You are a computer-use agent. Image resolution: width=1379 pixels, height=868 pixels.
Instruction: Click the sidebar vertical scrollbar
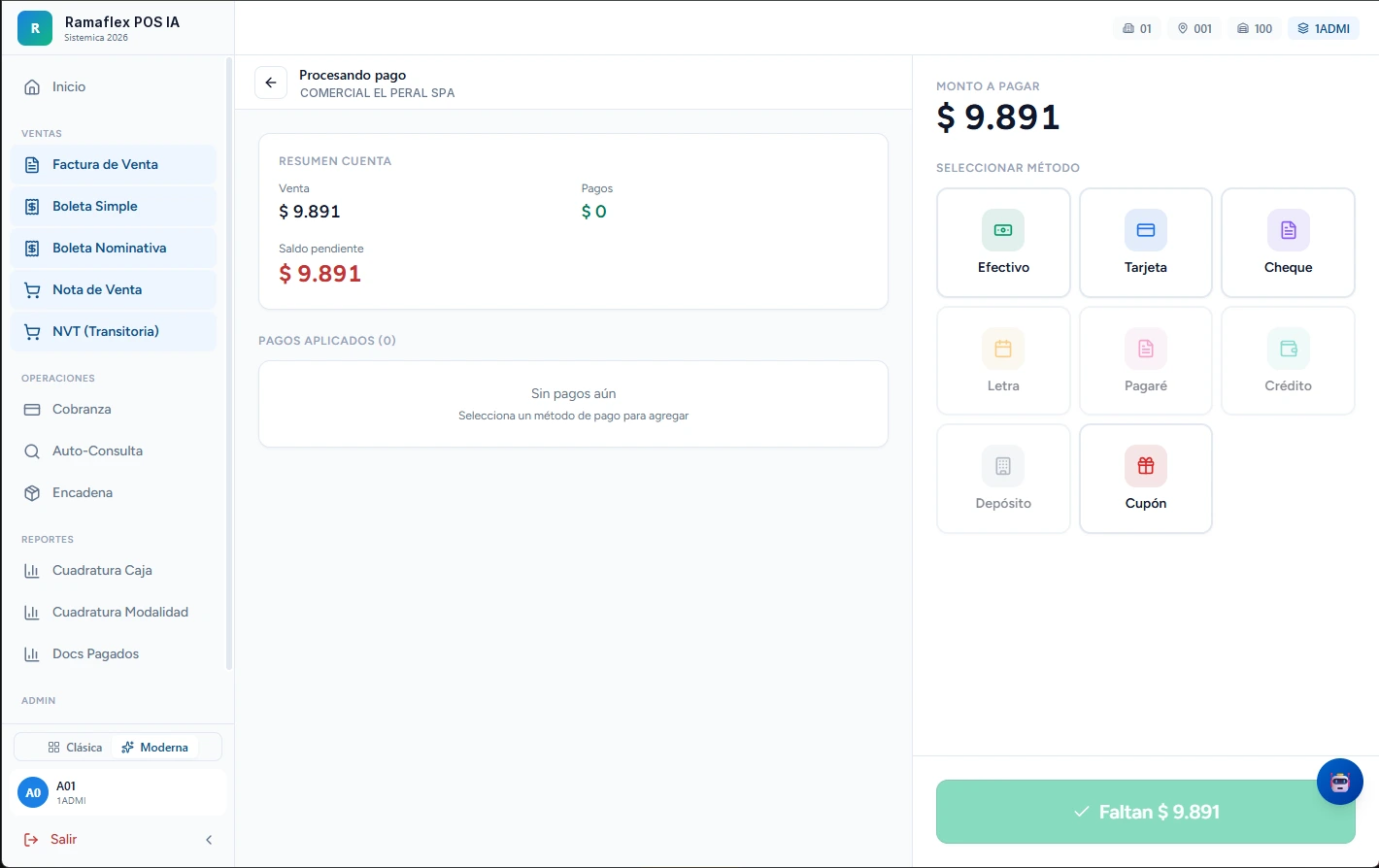[x=229, y=364]
